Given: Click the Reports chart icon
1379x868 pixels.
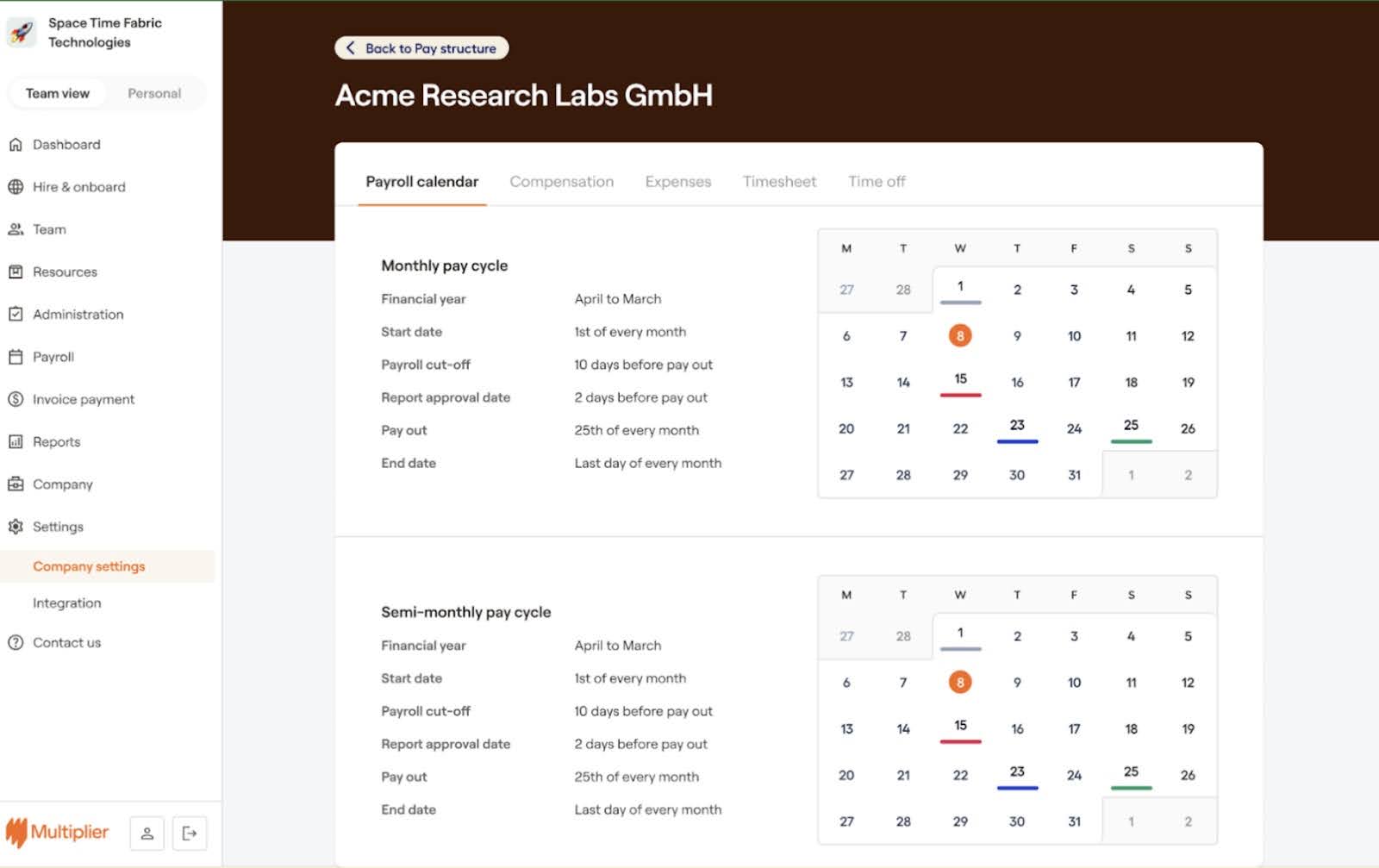Looking at the screenshot, I should click(16, 441).
